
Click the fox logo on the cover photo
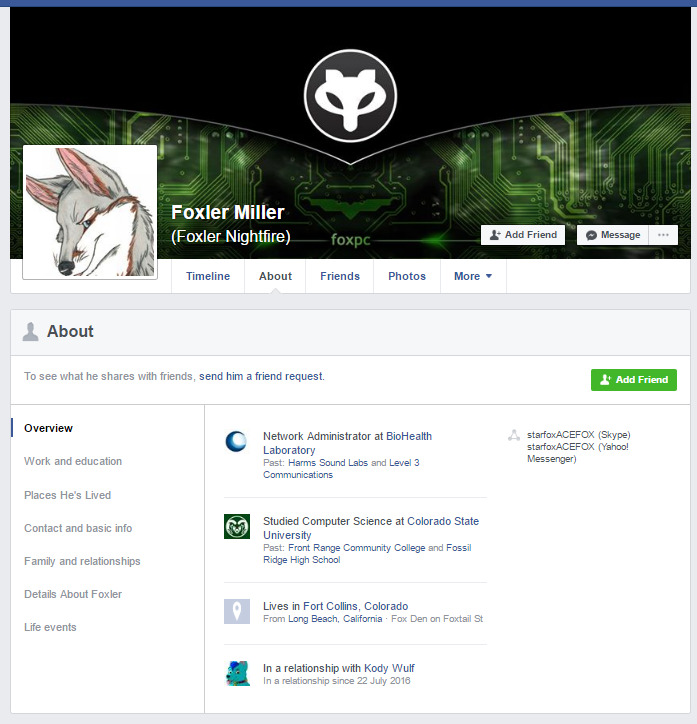[350, 96]
